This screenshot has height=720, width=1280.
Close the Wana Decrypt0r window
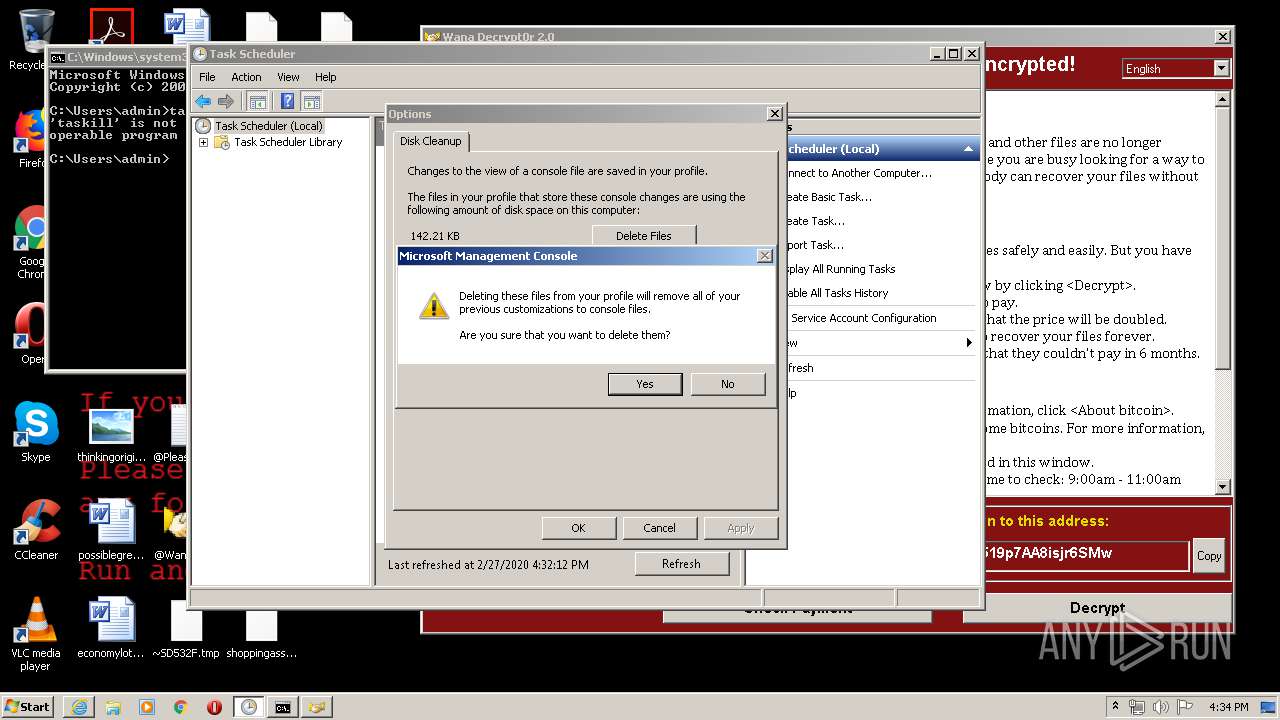click(1223, 36)
